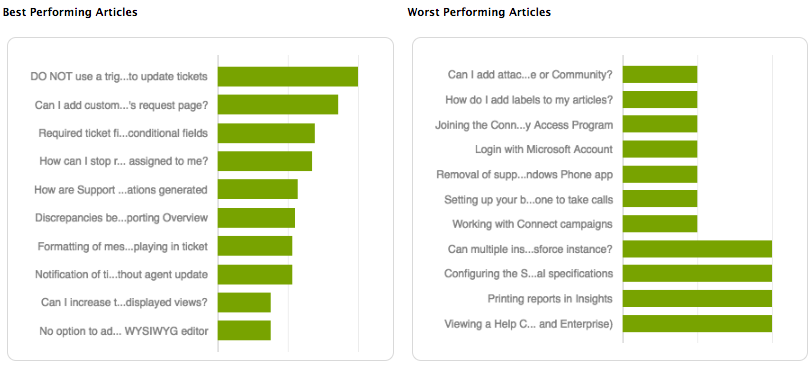This screenshot has width=812, height=366.
Task: Click the 'Required ticket fi...conditional fields' bar
Action: coord(266,133)
